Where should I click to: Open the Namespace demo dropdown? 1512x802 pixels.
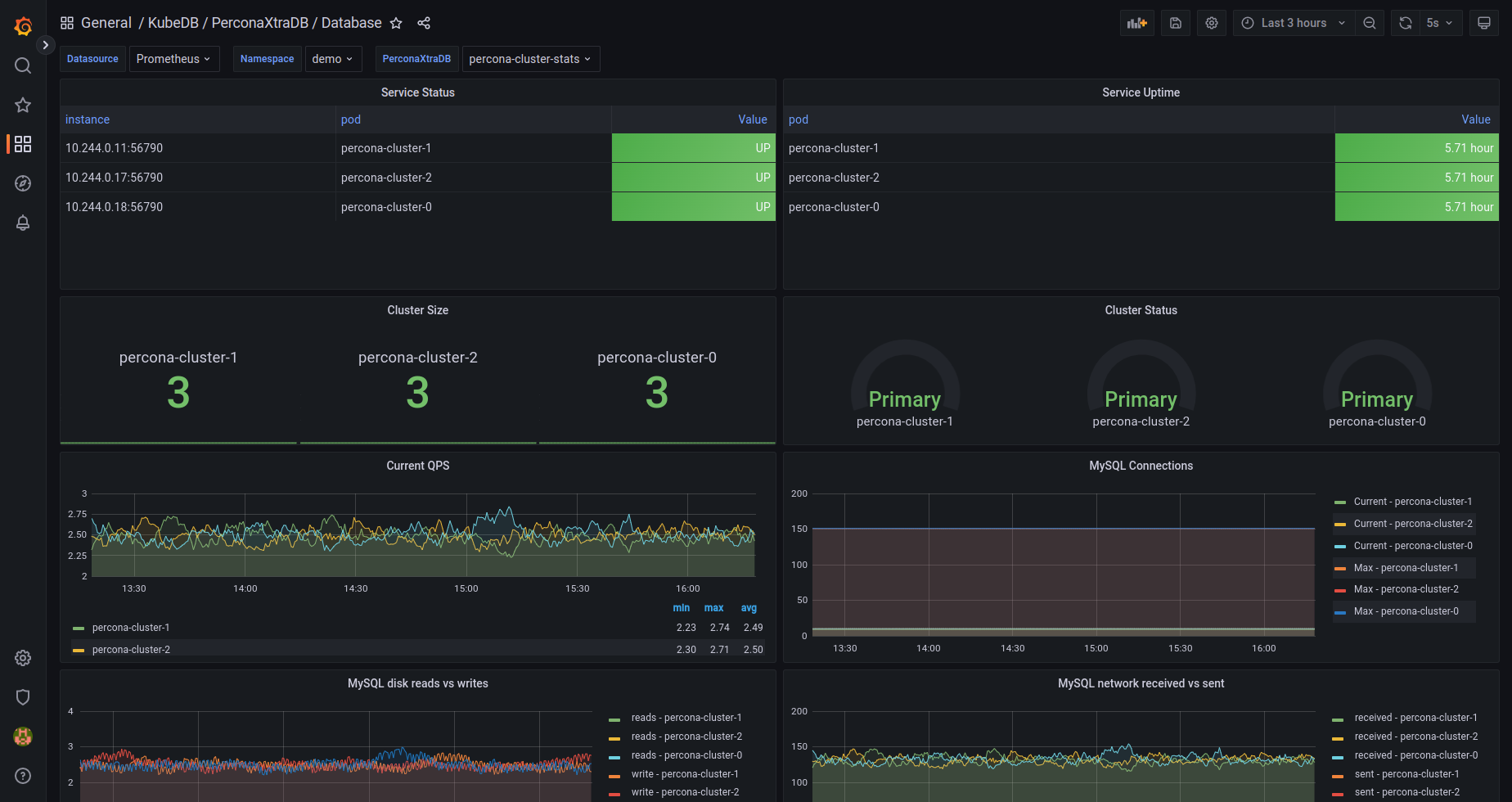(333, 58)
